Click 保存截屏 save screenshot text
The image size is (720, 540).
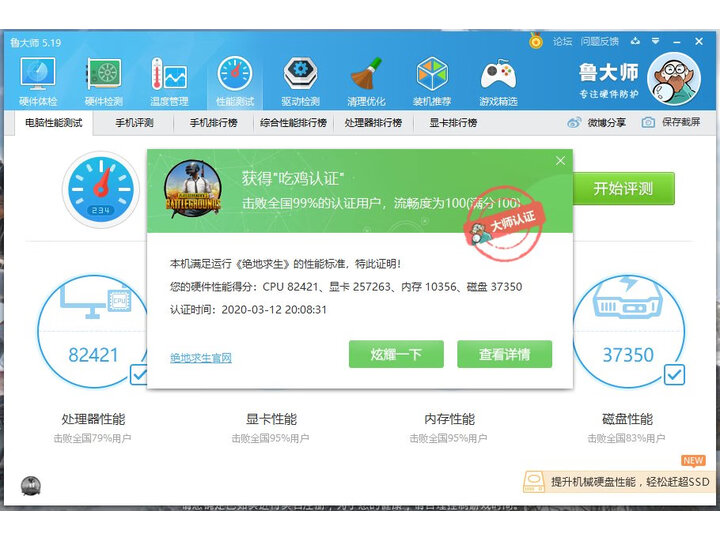[x=681, y=122]
